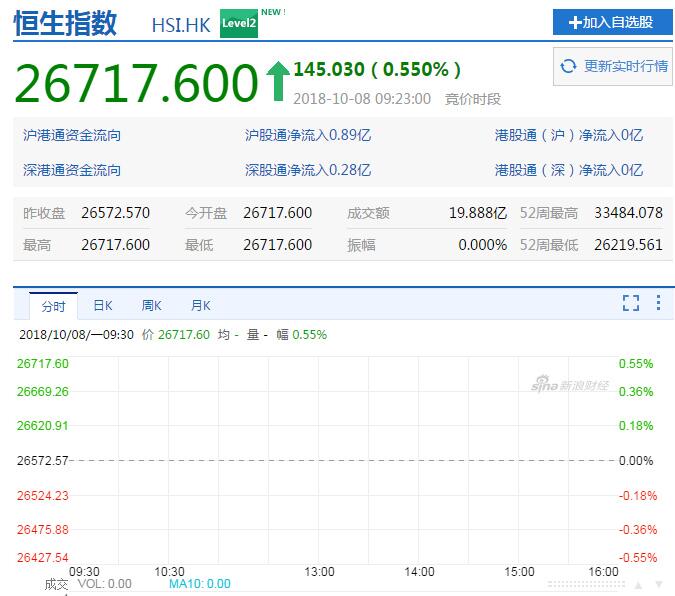This screenshot has height=596, width=675.
Task: Switch to the 日K tab
Action: pos(102,306)
